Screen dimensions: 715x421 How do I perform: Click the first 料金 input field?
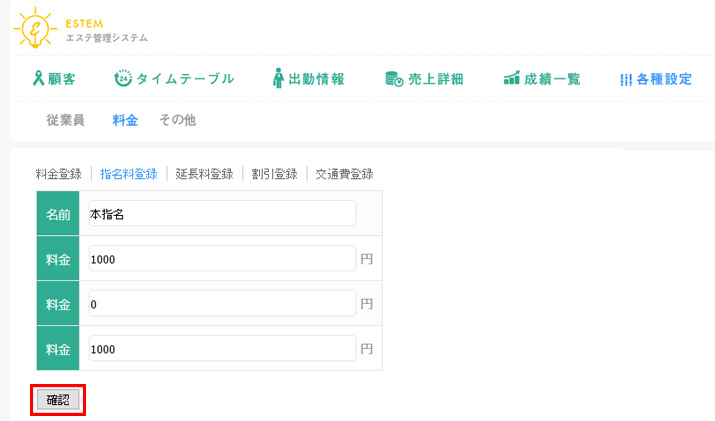(222, 259)
